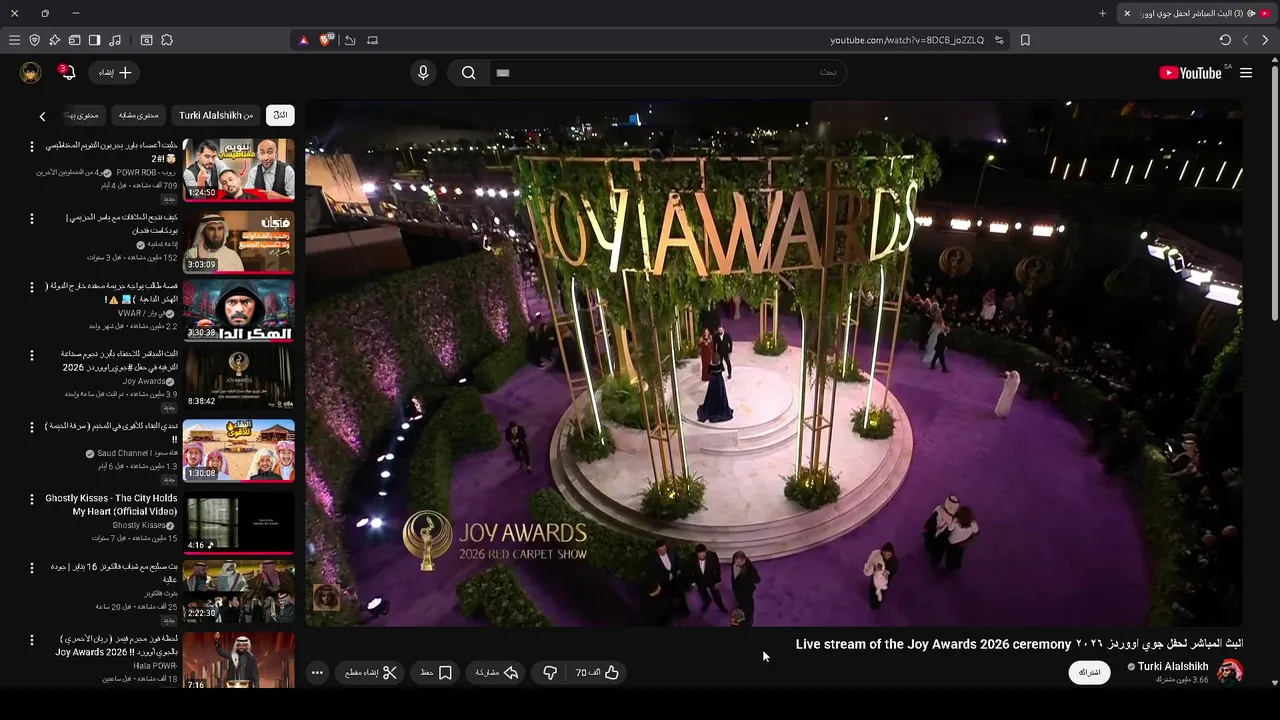
Task: Open the الهكر الد 3:30:38 thumbnail
Action: (x=239, y=310)
